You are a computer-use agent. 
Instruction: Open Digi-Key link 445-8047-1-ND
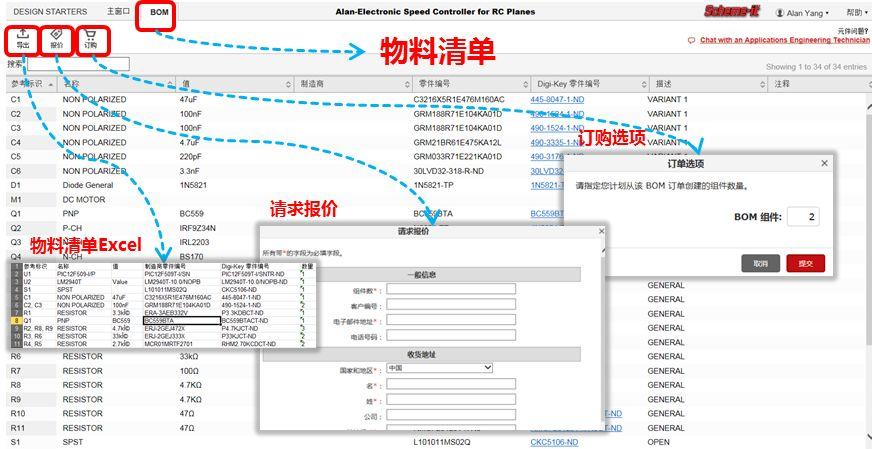point(557,100)
